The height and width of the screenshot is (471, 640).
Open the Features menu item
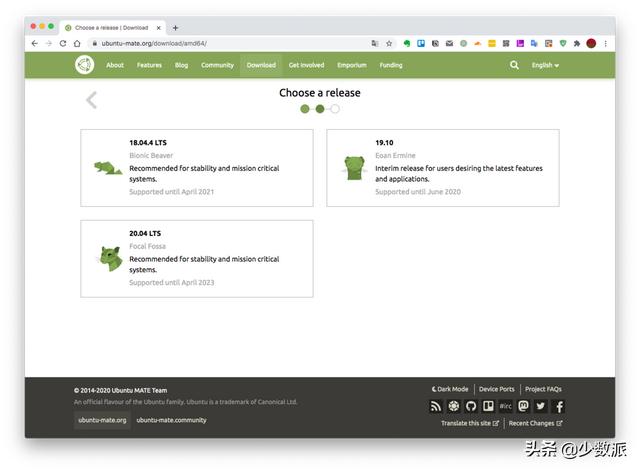[149, 65]
